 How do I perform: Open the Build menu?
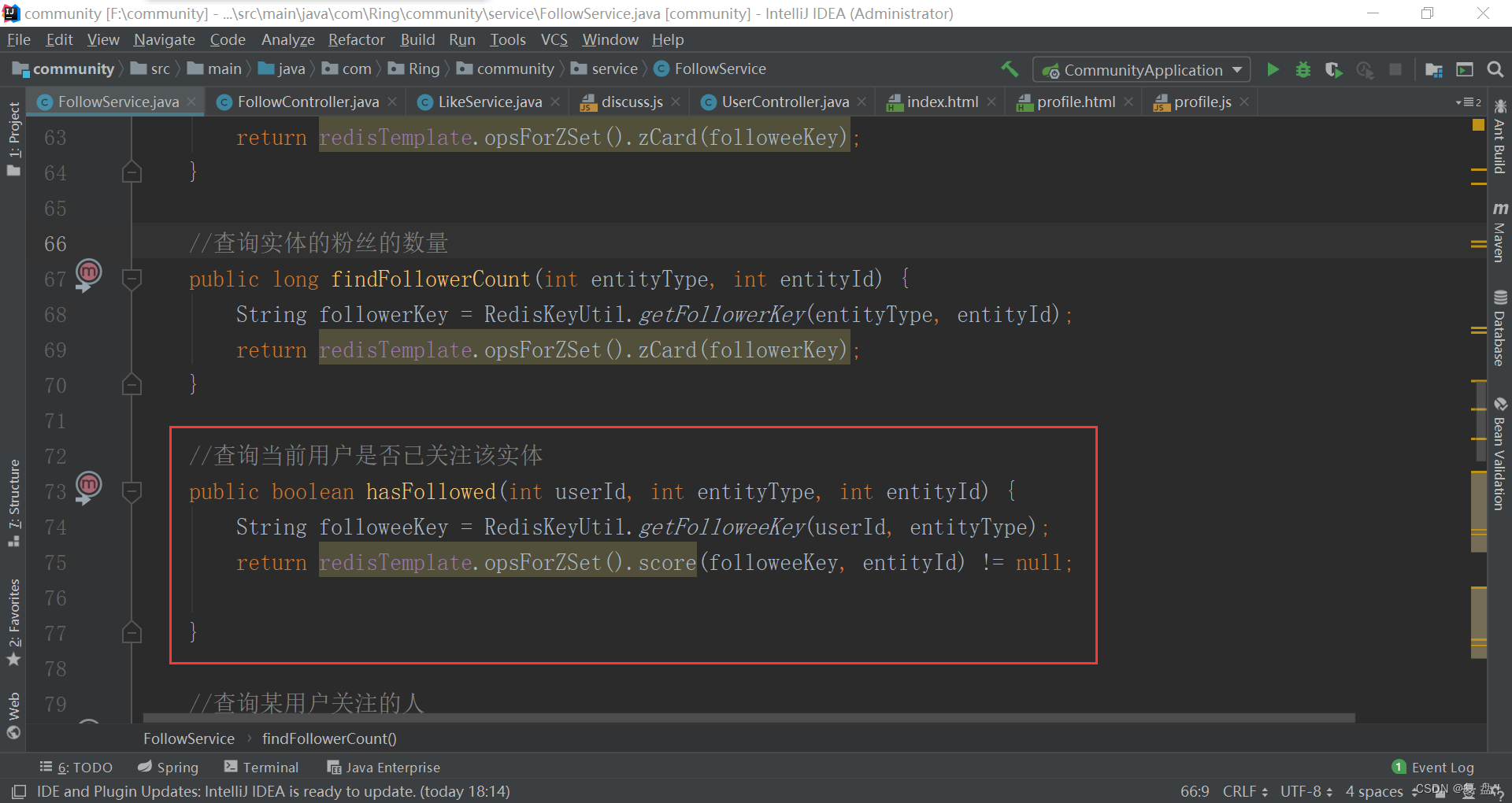417,39
